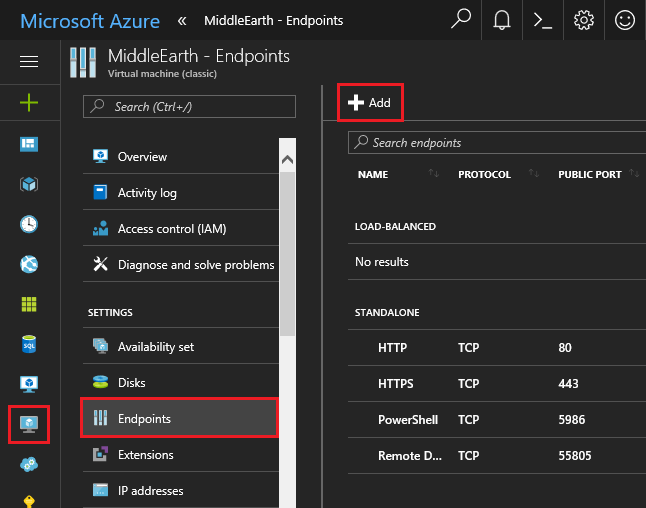Collapse breadcrumb with double chevron

(x=182, y=21)
